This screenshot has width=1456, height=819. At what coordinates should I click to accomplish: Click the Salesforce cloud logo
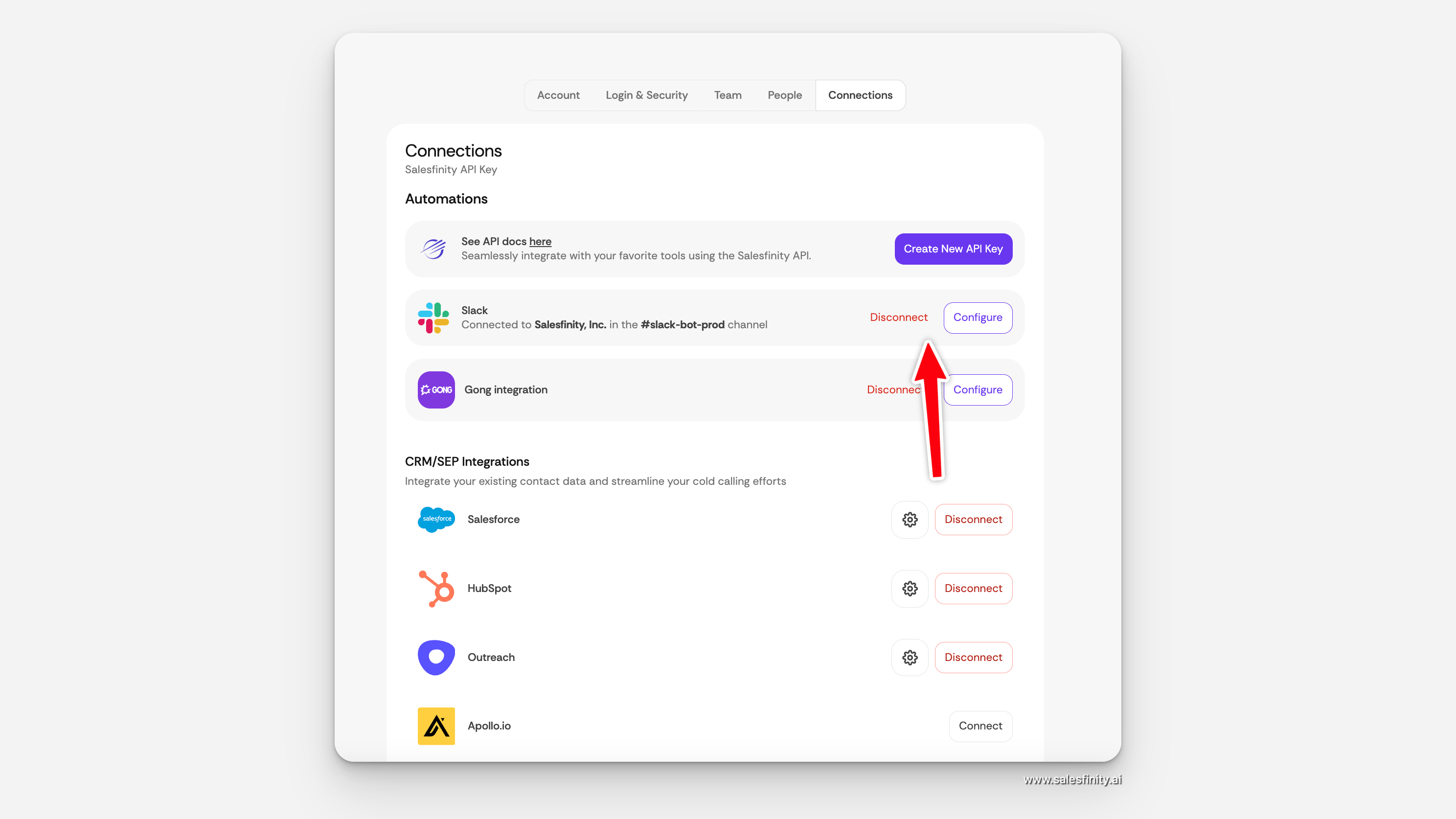click(436, 520)
